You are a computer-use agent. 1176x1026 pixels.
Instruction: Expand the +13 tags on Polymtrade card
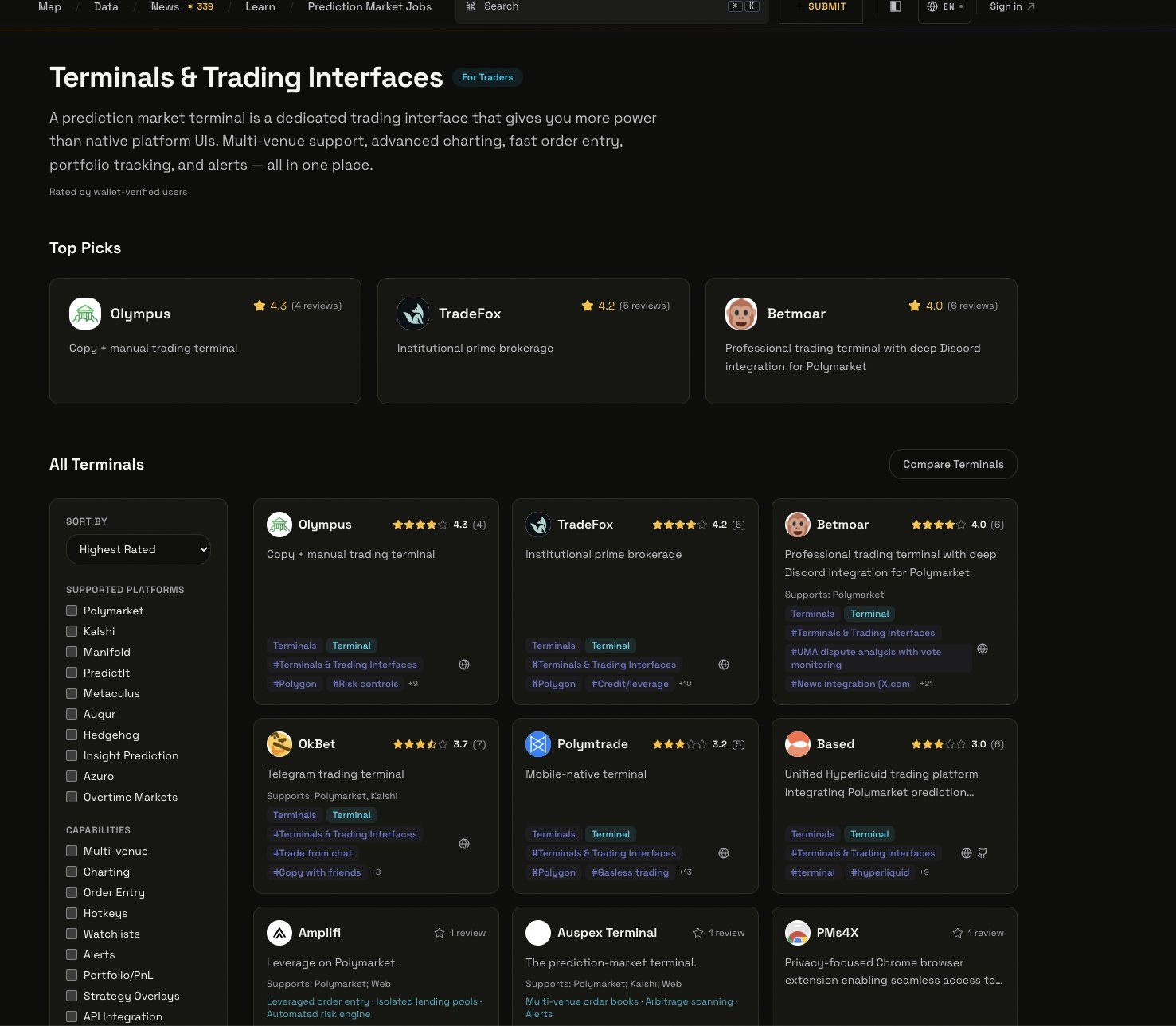point(685,872)
